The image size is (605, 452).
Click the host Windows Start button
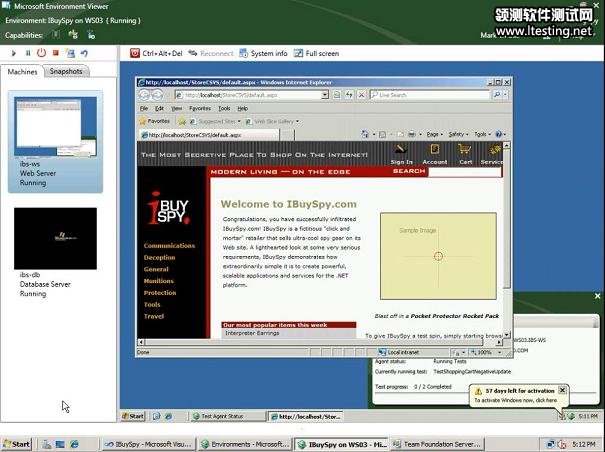17,443
